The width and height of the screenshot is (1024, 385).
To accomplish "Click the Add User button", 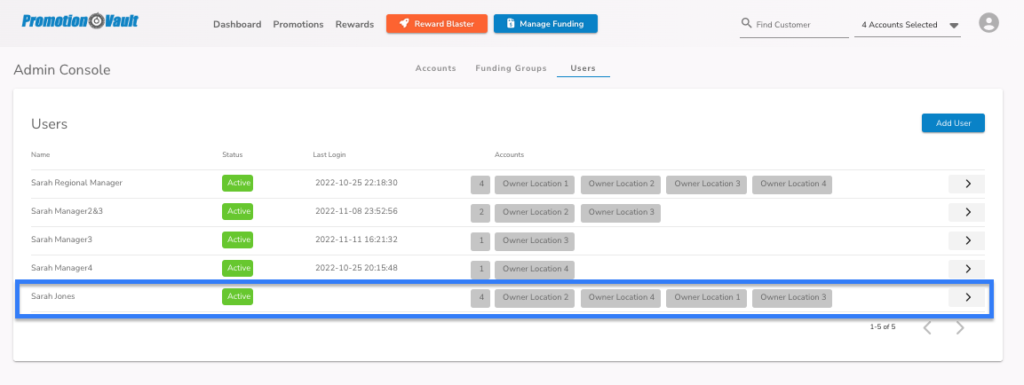I will tap(953, 123).
